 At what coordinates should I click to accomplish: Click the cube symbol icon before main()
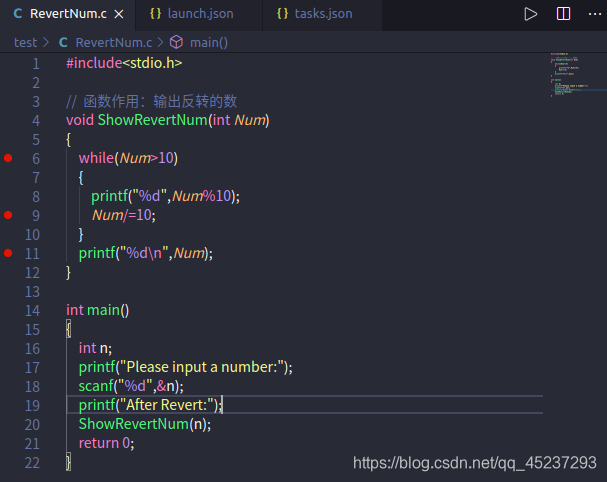(x=177, y=42)
